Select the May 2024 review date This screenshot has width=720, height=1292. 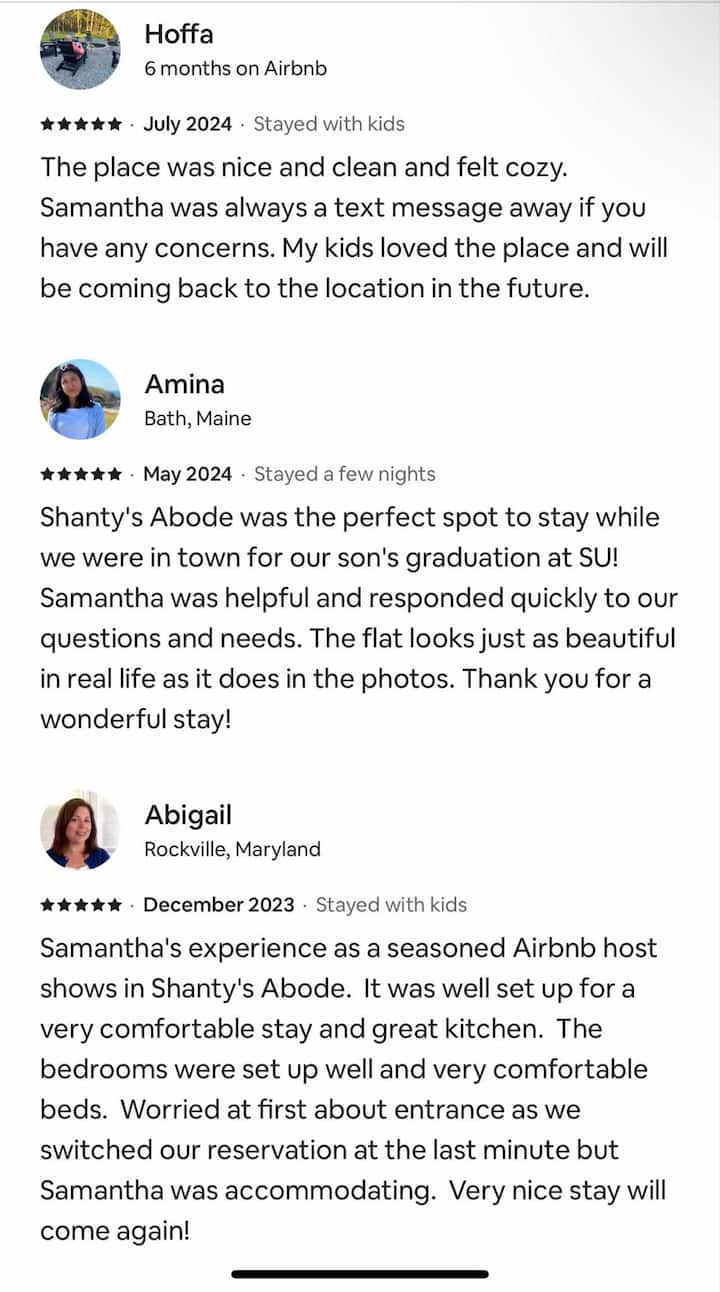[x=187, y=474]
